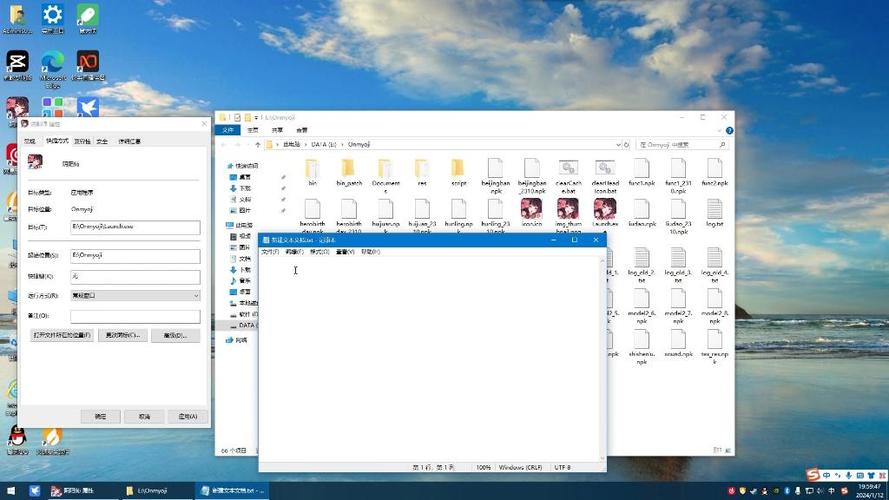
Task: Click the clearCache.bat file icon
Action: 568,168
